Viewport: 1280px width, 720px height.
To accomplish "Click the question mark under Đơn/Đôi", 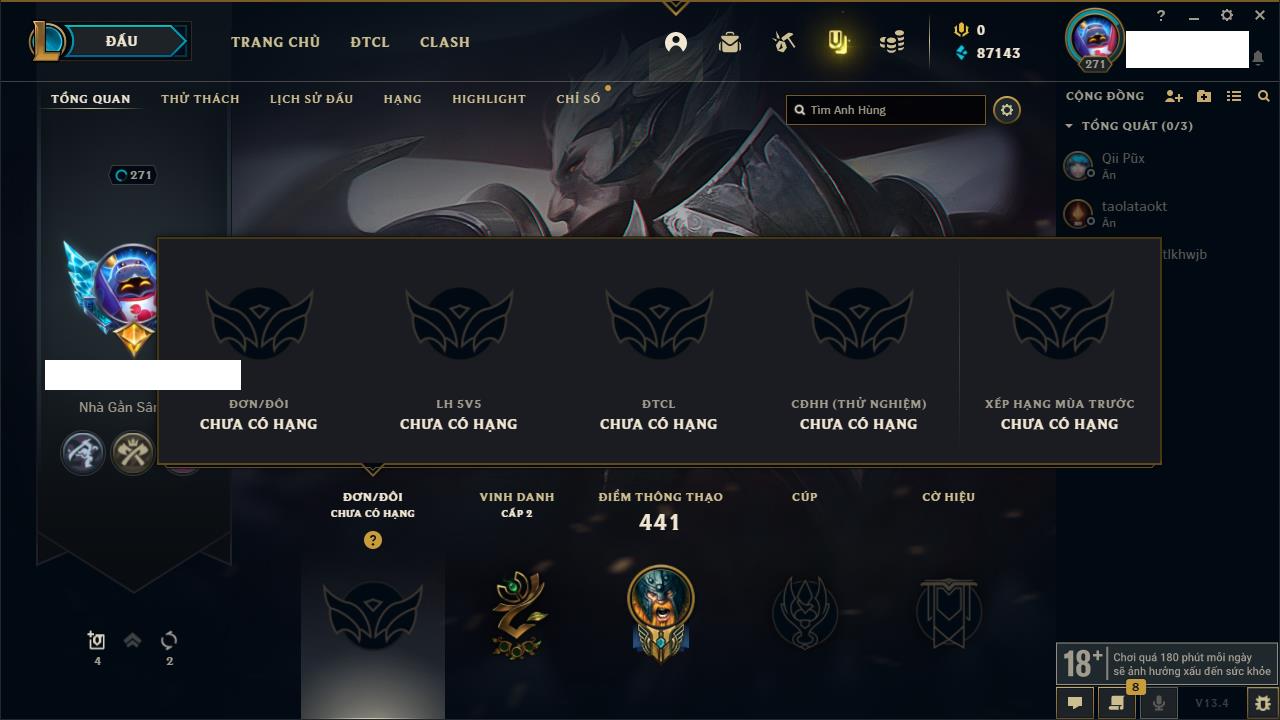I will tap(373, 540).
